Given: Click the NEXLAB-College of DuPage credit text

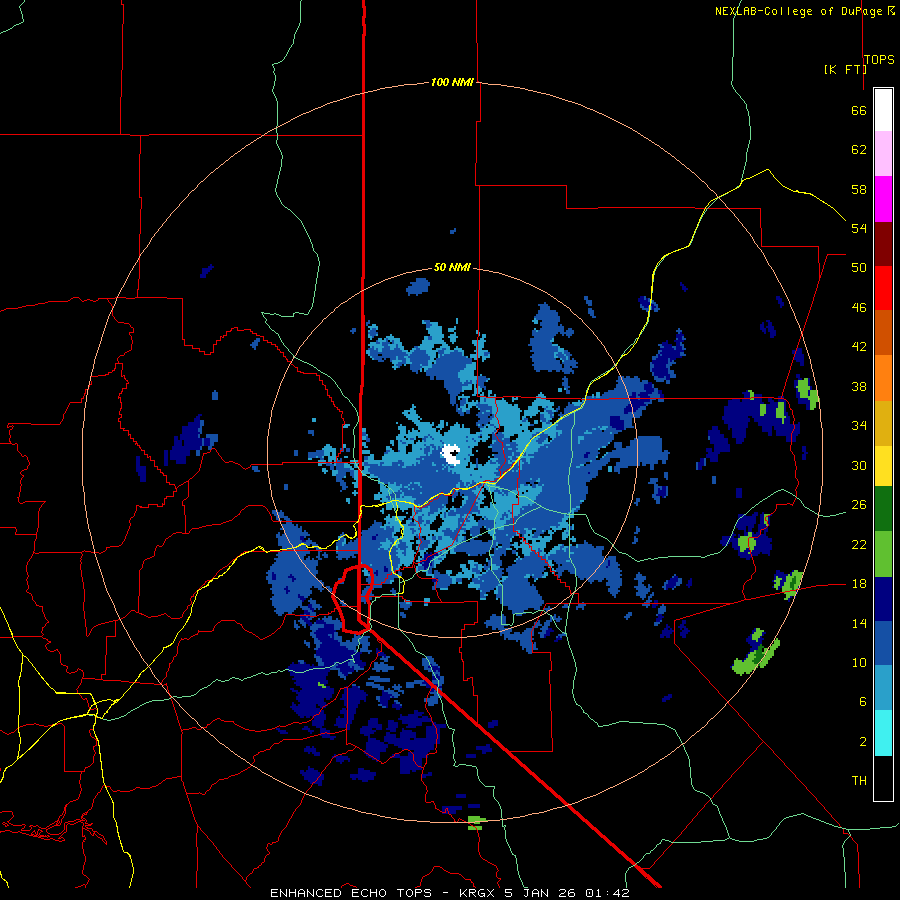Looking at the screenshot, I should pos(804,11).
